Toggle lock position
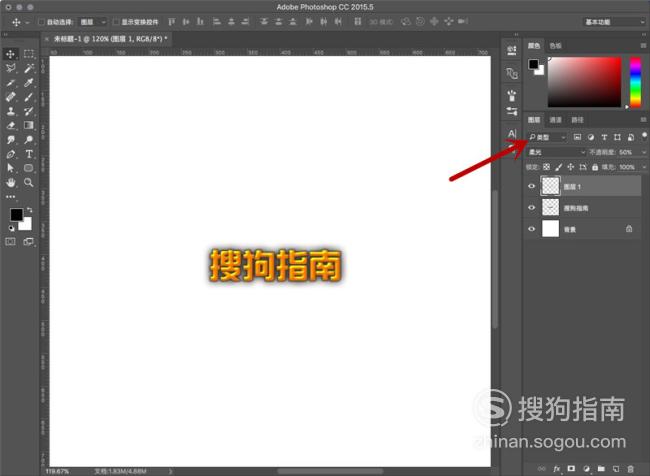Image resolution: width=650 pixels, height=476 pixels. pos(570,167)
